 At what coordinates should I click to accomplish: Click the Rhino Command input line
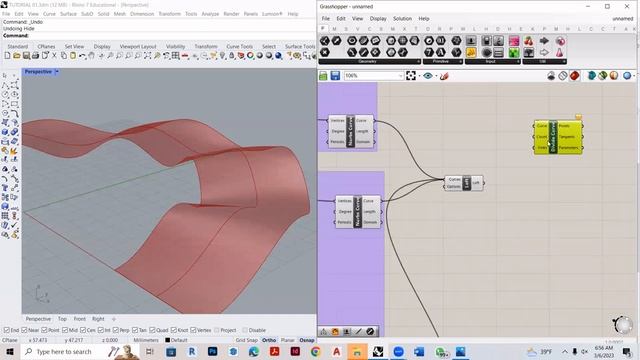click(x=159, y=36)
